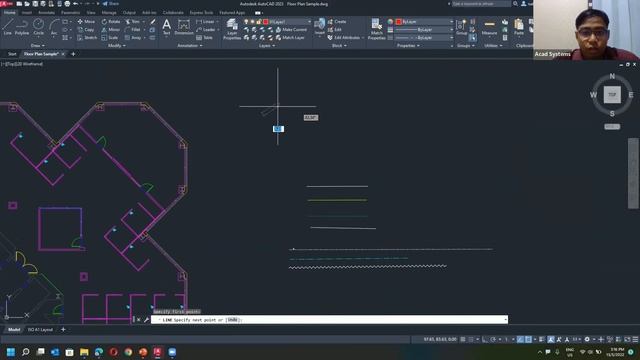Toggle ortho mode in status bar

[485, 339]
